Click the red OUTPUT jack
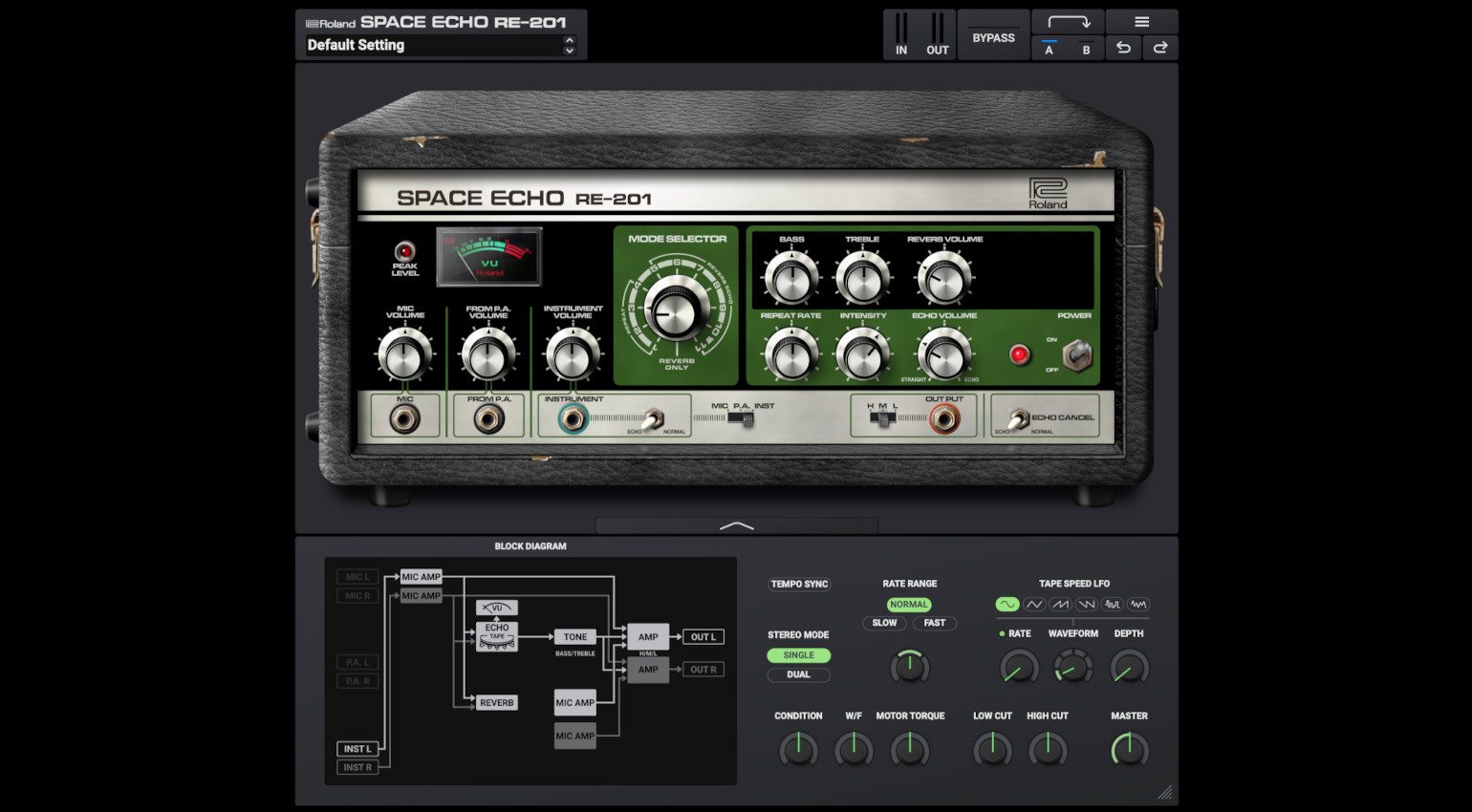Image resolution: width=1472 pixels, height=812 pixels. [x=944, y=418]
